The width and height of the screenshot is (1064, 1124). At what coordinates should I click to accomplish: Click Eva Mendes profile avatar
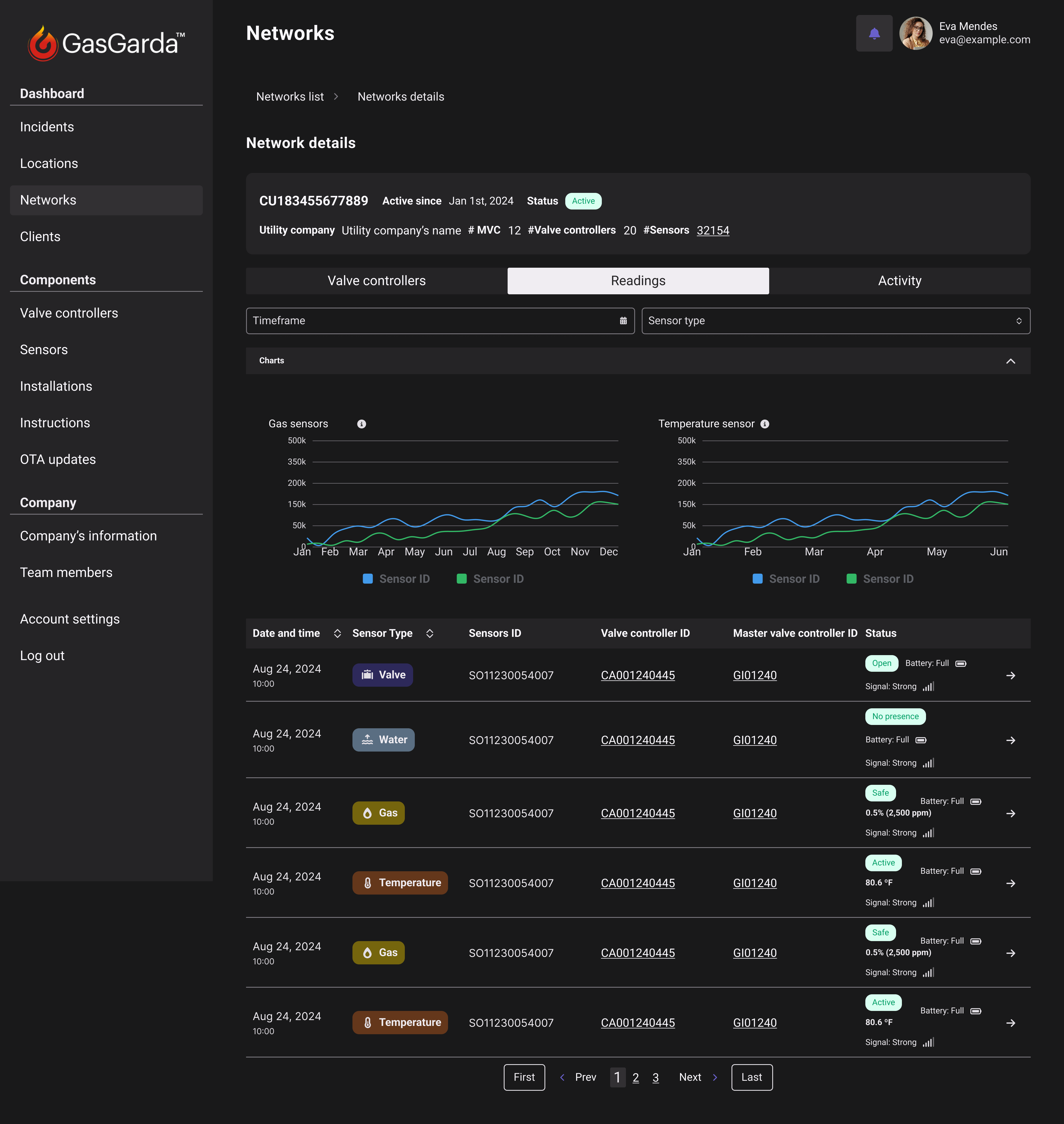point(915,34)
